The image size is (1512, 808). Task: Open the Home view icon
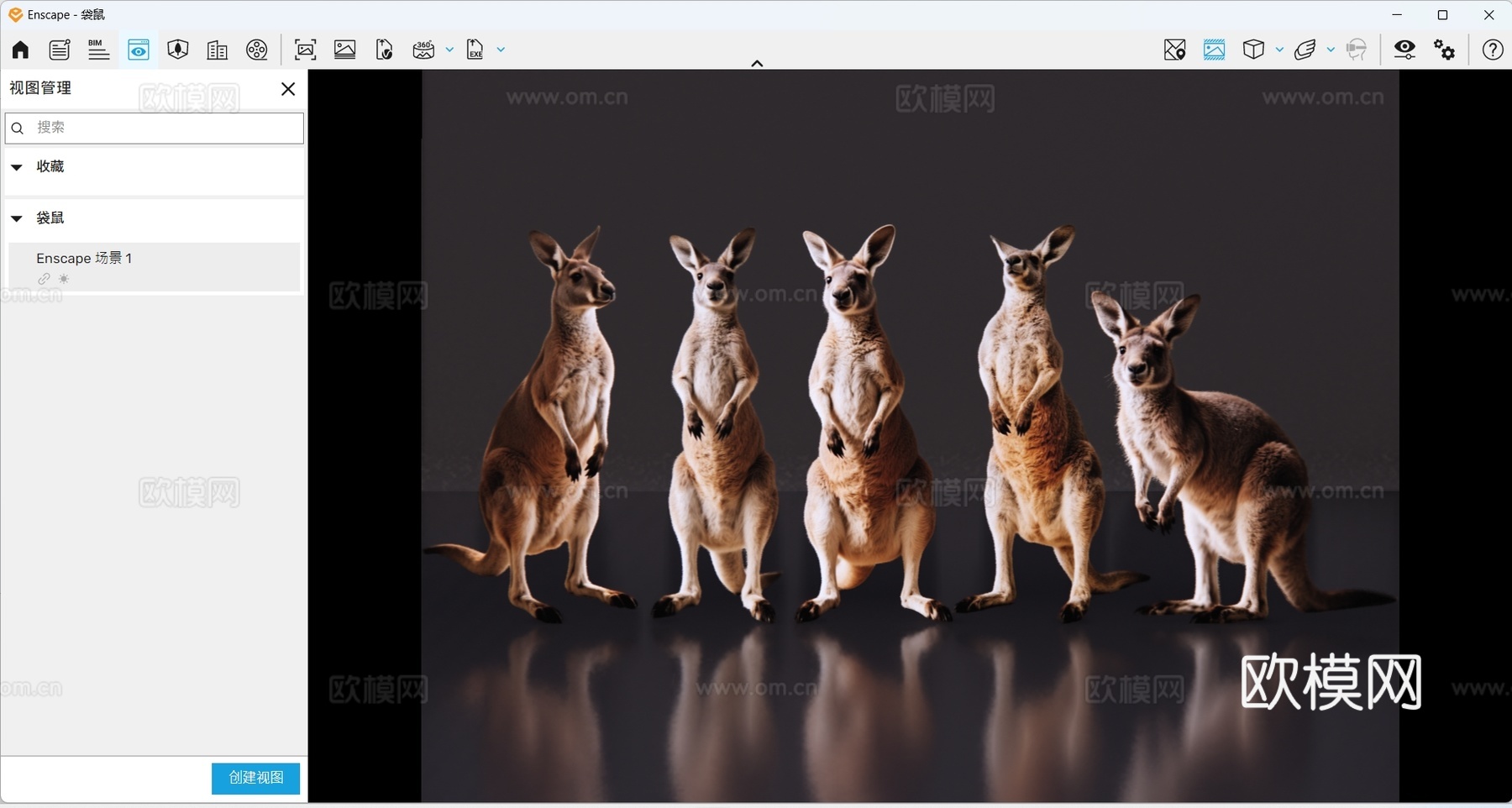(20, 50)
